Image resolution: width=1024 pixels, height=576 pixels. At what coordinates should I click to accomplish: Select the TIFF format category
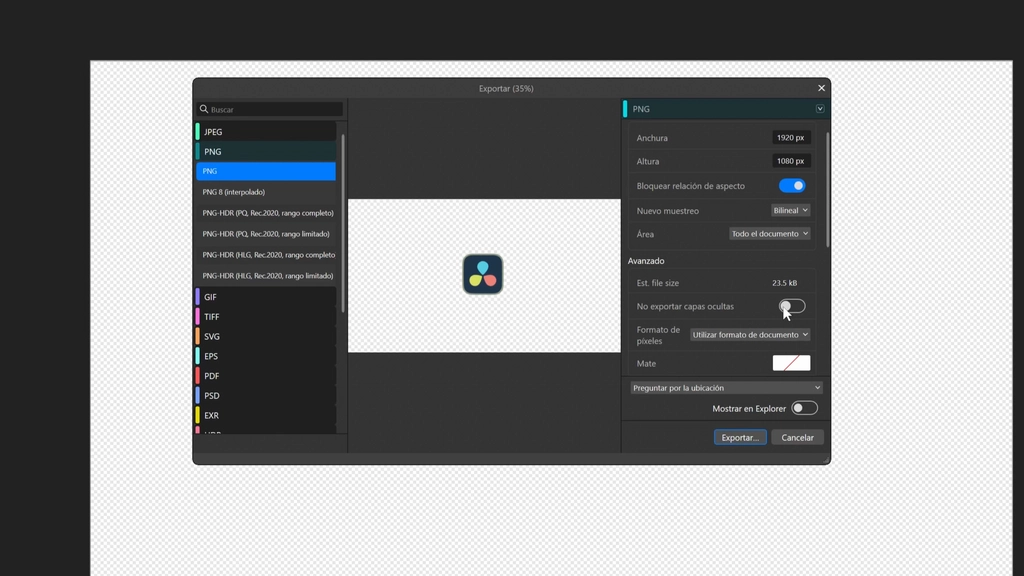[x=266, y=317]
